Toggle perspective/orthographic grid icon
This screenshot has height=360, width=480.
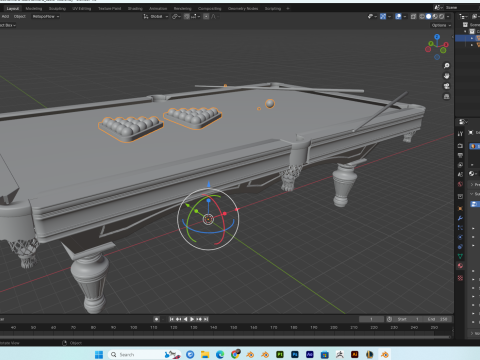(447, 97)
